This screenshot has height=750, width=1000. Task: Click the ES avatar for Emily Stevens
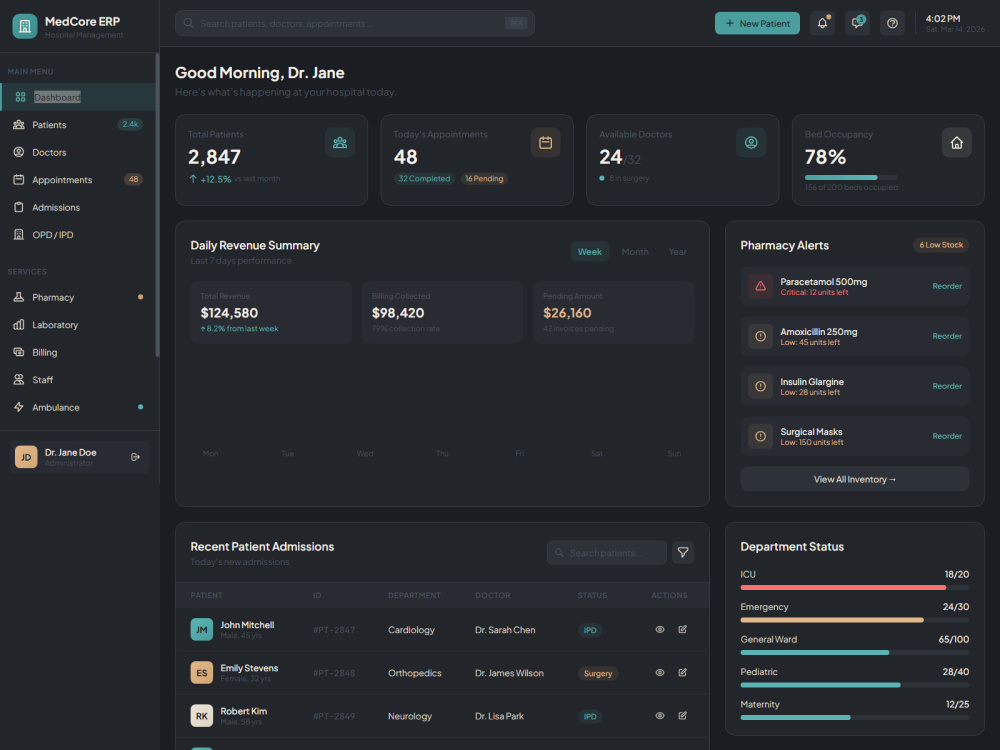pos(202,673)
